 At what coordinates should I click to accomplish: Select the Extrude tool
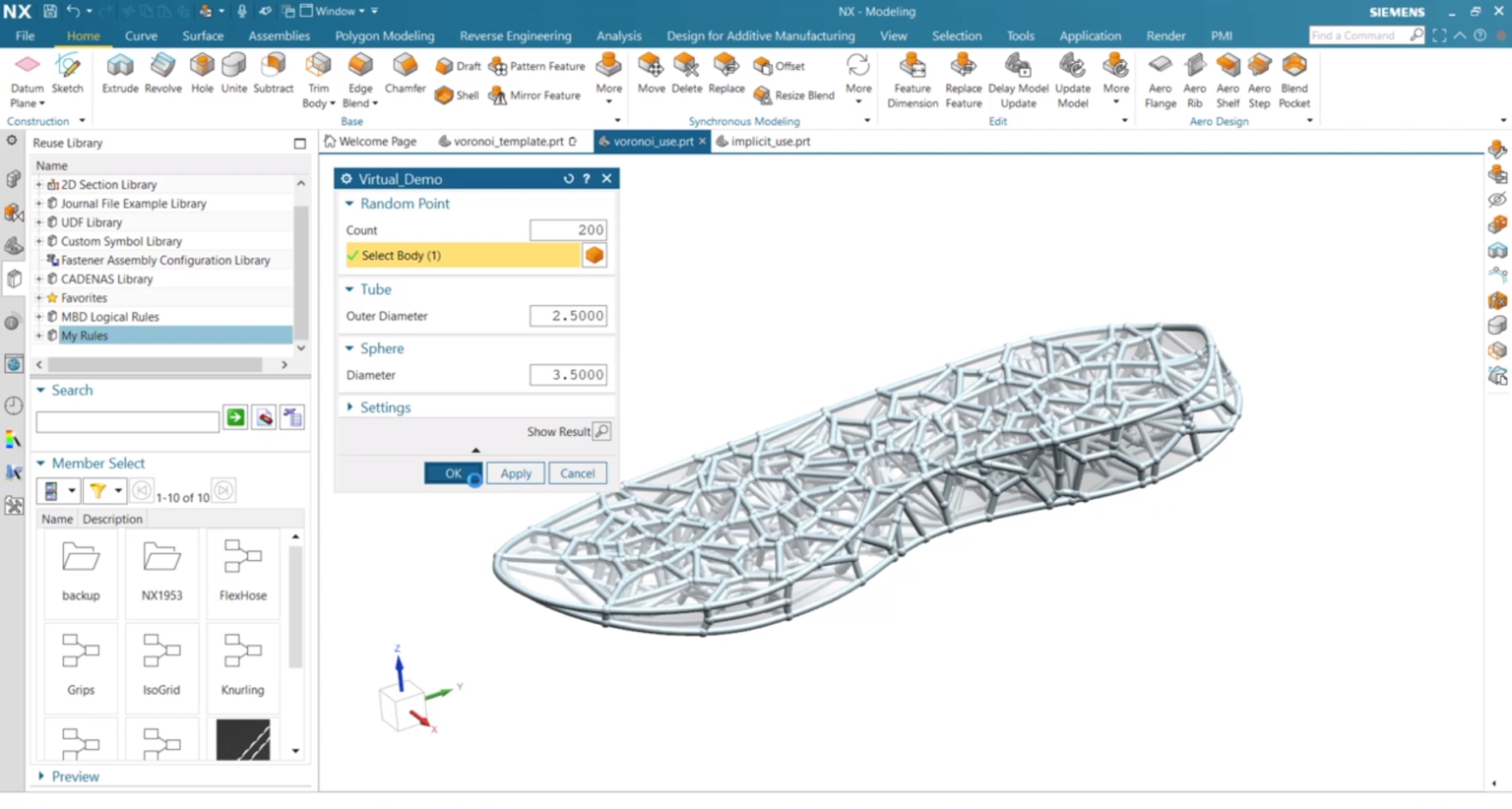coord(119,74)
